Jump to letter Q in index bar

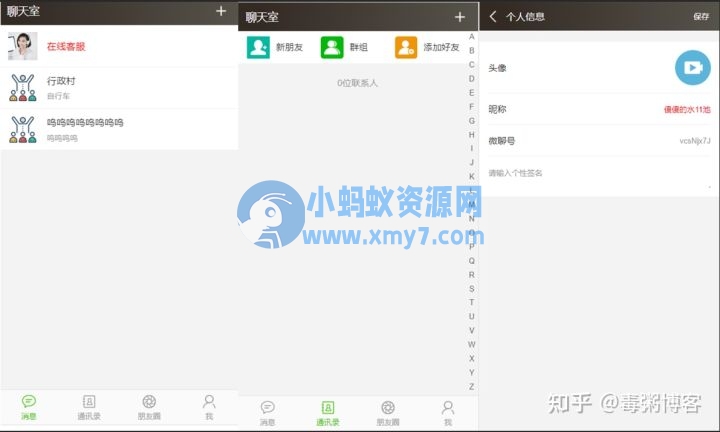(472, 261)
